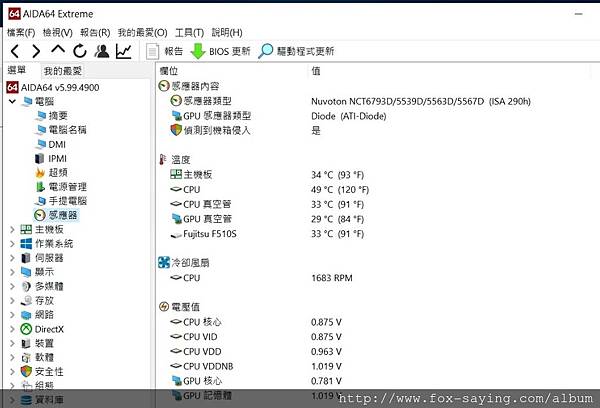Select the 偵測到機箱侵入 row
The image size is (600, 408).
click(245, 131)
